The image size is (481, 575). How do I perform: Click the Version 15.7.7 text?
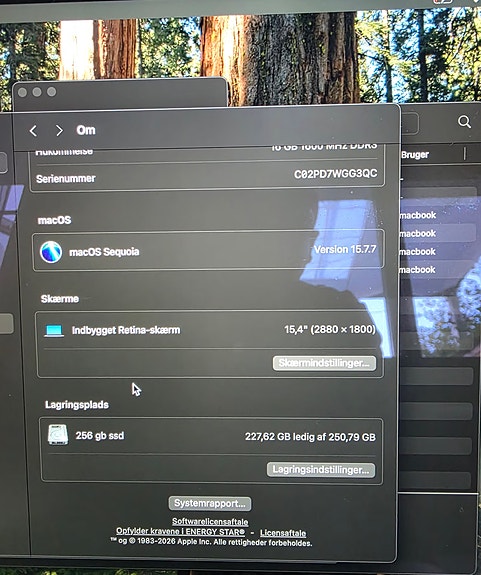tap(345, 249)
